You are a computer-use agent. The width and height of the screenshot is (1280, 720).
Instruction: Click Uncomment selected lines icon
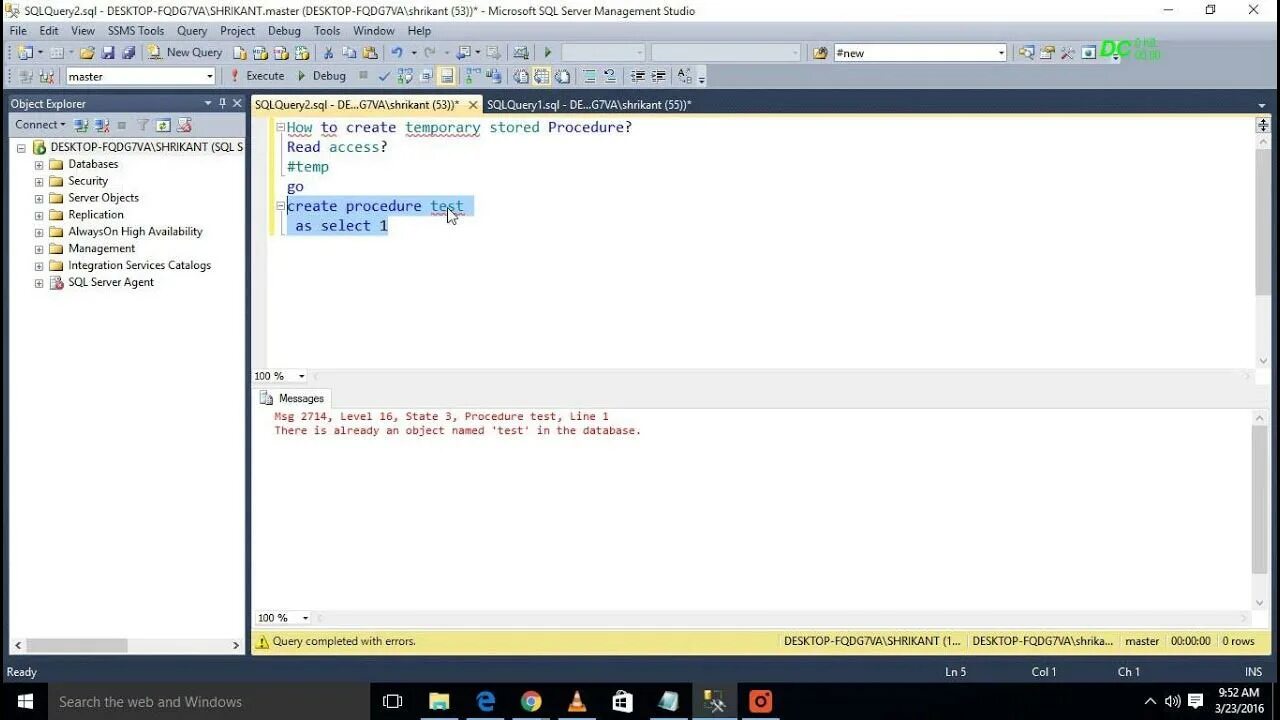[609, 76]
